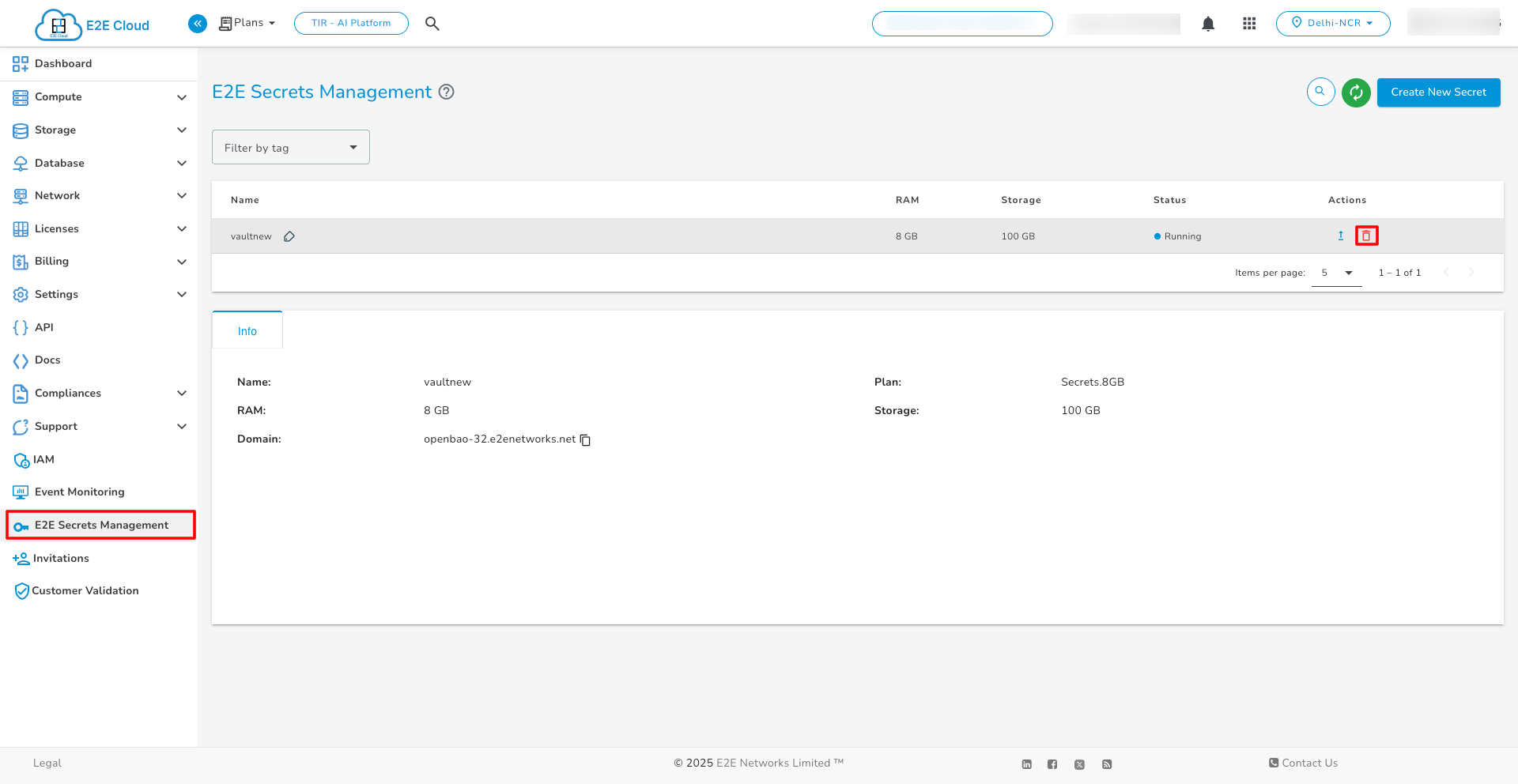
Task: Open X (Twitter) icon in footer
Action: pyautogui.click(x=1079, y=764)
